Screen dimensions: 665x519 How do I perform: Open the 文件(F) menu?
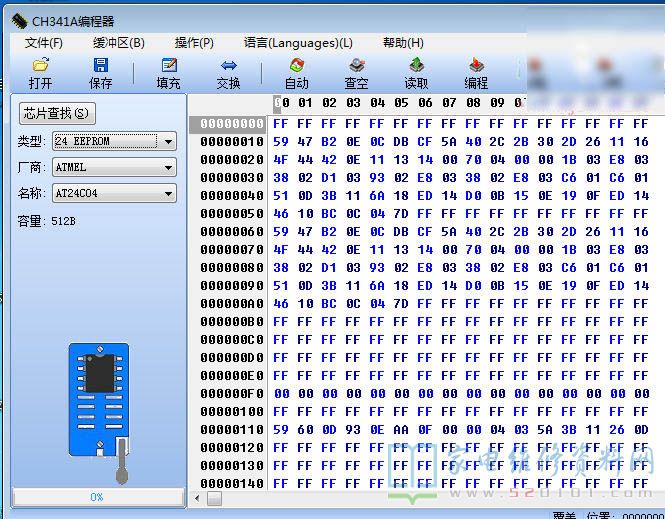point(44,43)
